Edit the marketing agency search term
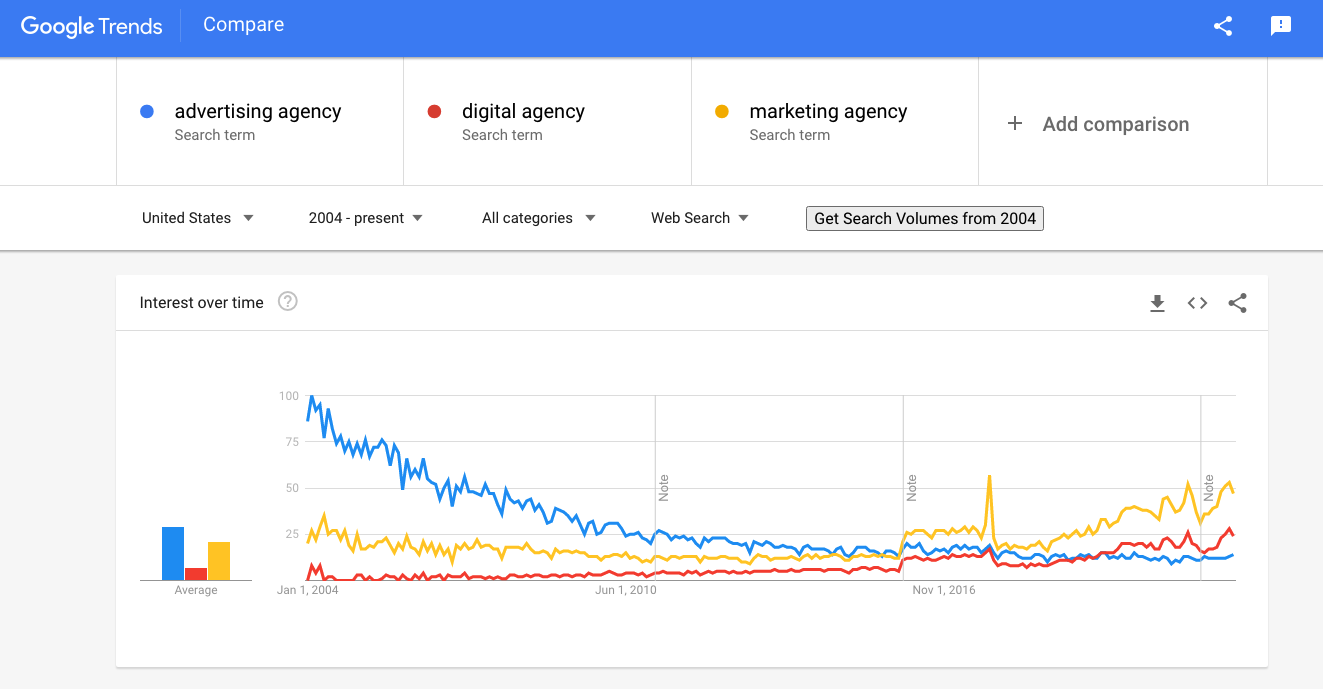 (828, 112)
